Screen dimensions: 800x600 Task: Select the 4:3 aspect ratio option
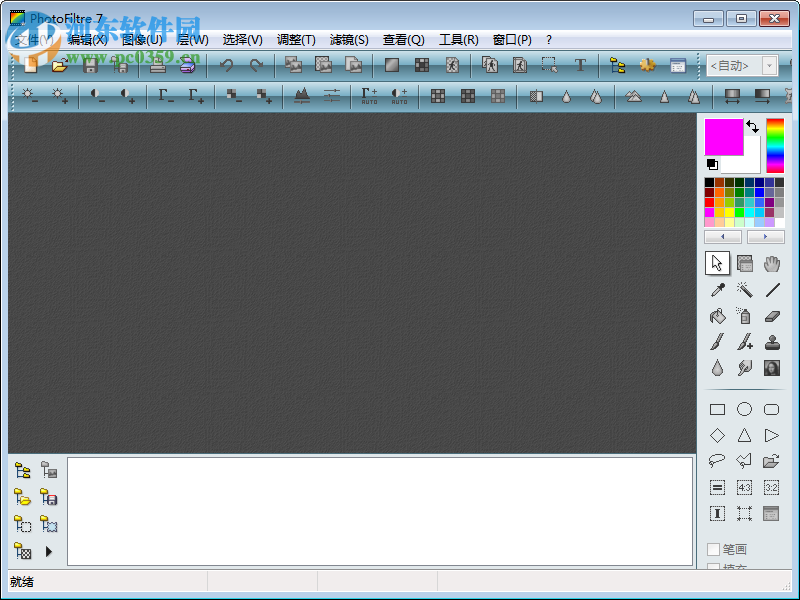click(x=745, y=487)
